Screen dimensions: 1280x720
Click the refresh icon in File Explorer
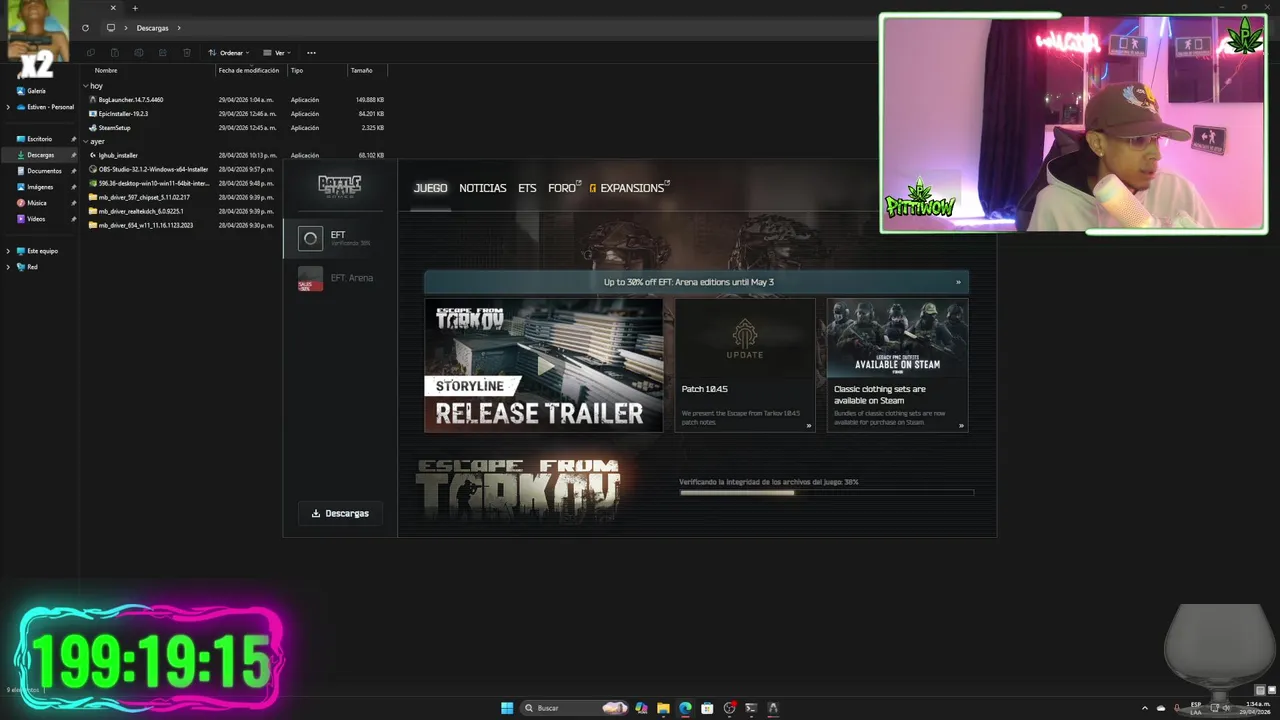point(85,28)
